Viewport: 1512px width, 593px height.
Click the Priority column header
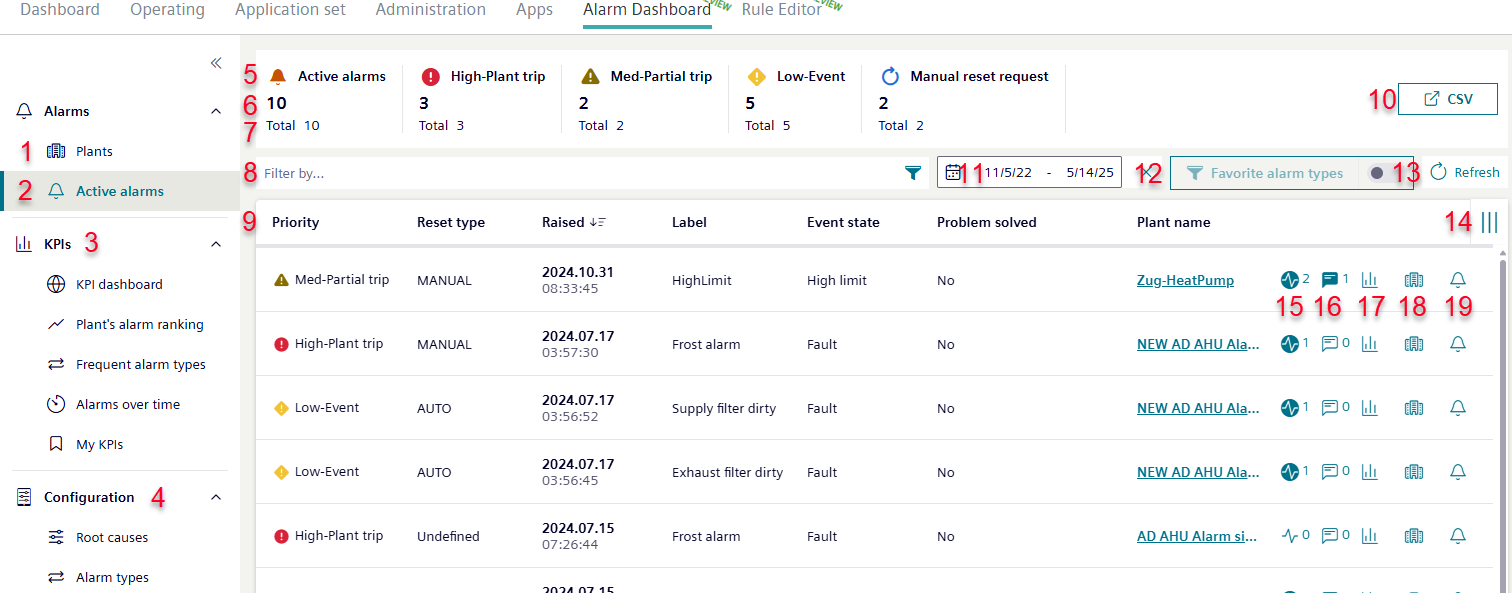295,222
